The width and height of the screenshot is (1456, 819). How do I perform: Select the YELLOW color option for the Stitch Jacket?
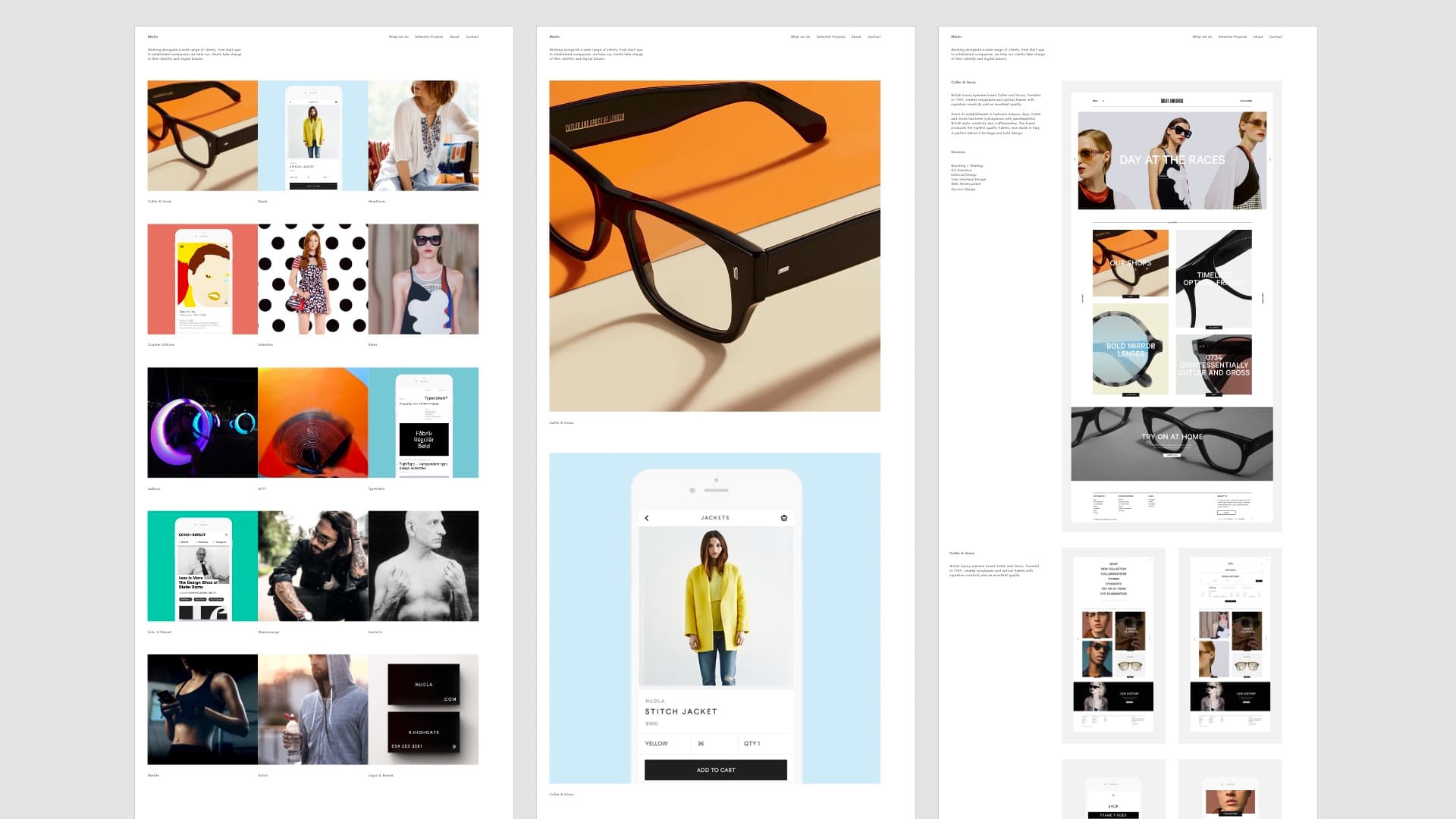click(665, 744)
